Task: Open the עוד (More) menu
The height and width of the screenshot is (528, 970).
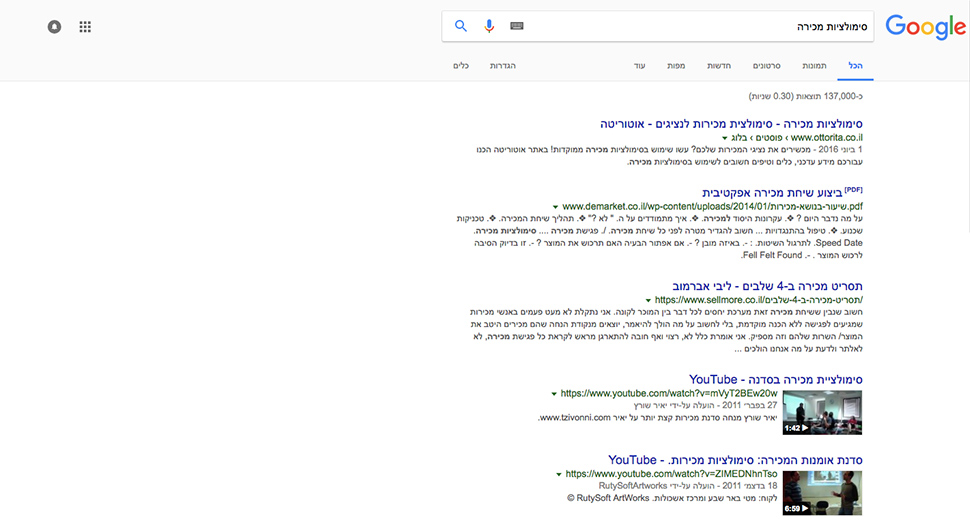Action: [x=640, y=66]
